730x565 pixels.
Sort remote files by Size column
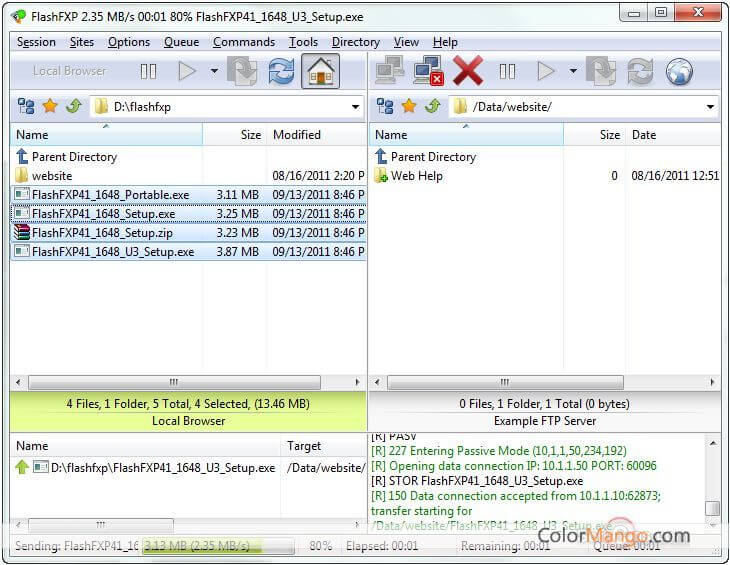pyautogui.click(x=594, y=135)
